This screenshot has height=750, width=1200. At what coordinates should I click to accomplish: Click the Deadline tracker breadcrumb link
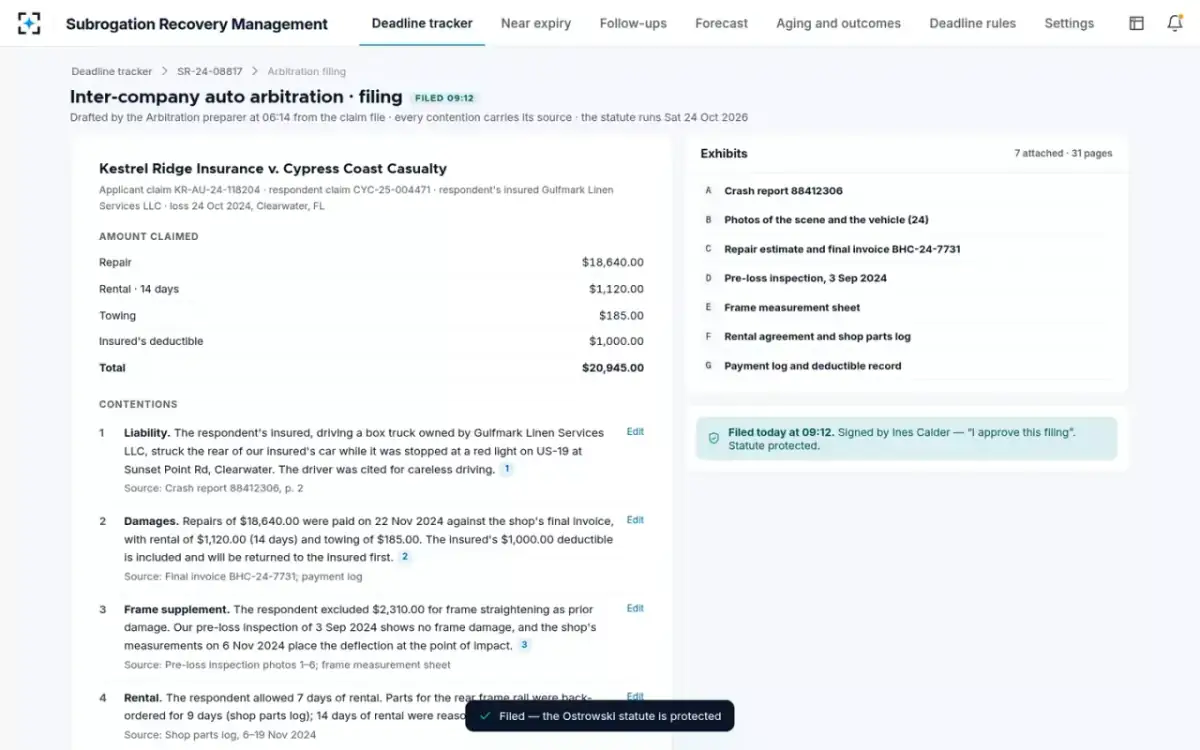[x=112, y=72]
